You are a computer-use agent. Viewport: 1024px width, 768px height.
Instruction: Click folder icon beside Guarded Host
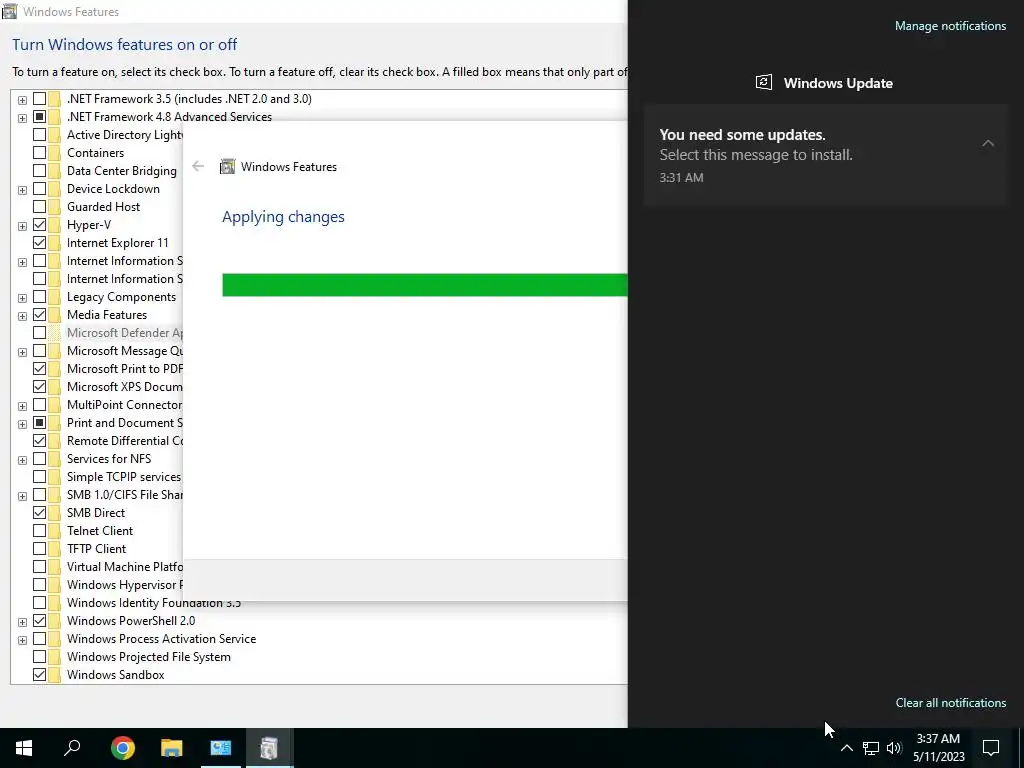[55, 207]
